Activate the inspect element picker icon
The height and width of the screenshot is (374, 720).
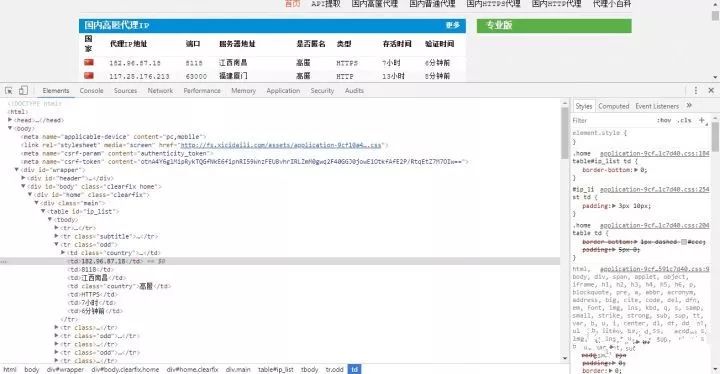point(9,91)
